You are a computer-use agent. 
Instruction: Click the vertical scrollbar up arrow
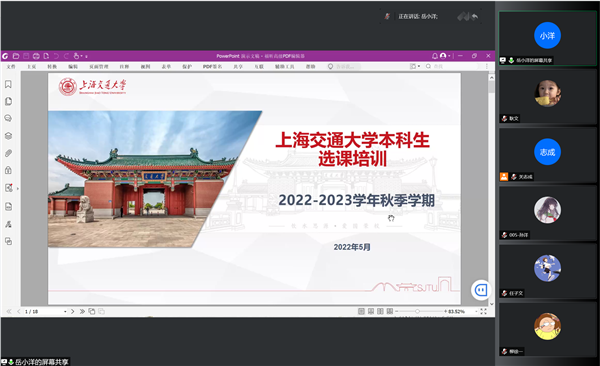[x=491, y=77]
